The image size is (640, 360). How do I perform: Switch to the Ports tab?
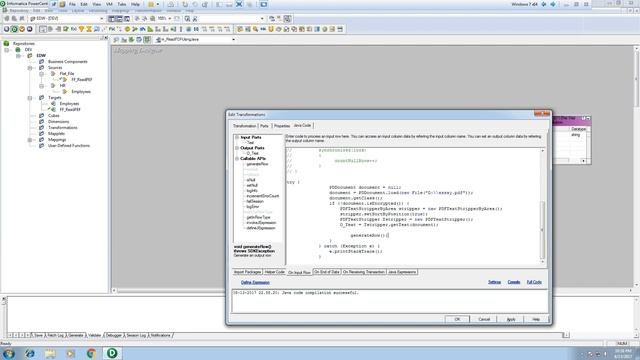[264, 126]
